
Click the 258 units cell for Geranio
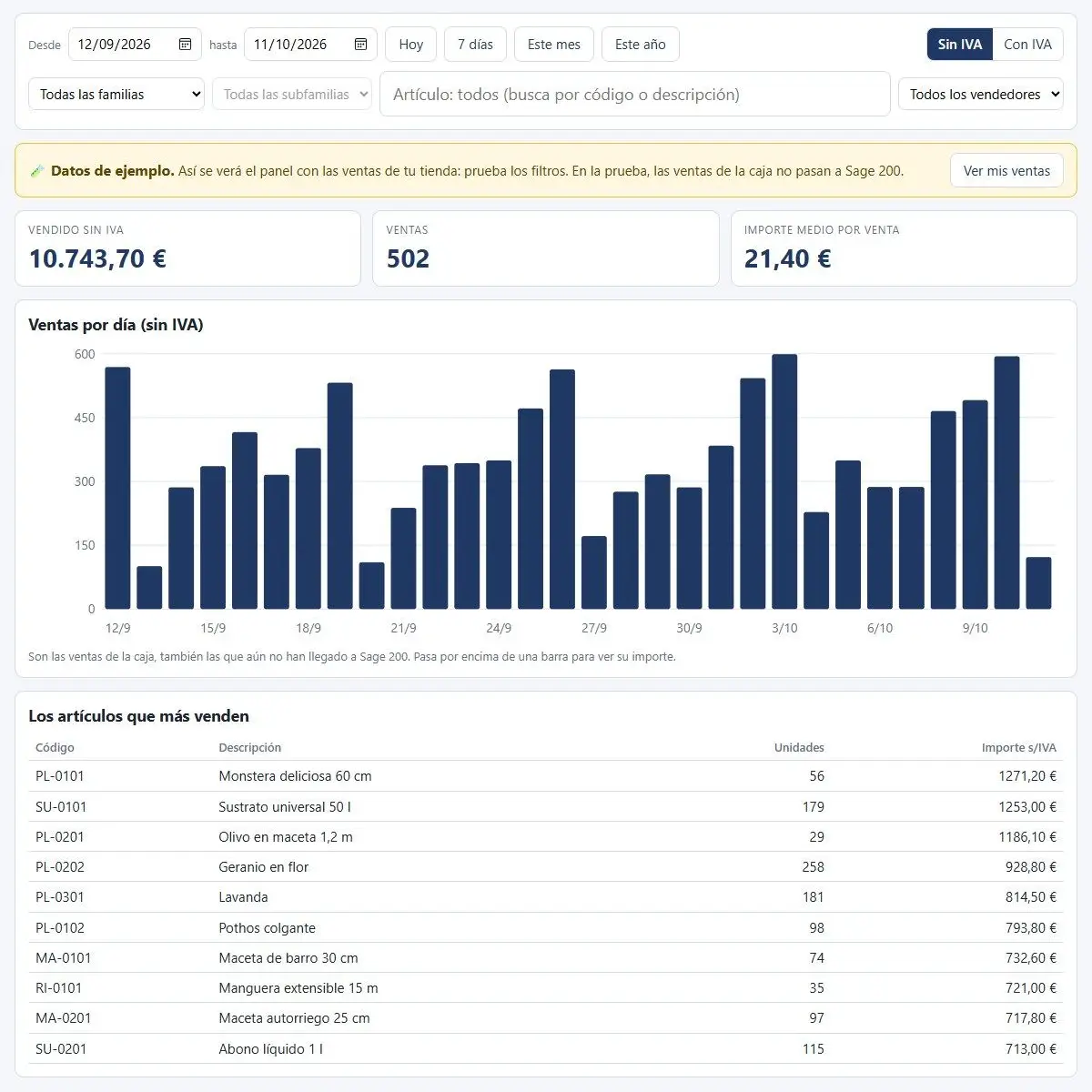click(x=813, y=866)
